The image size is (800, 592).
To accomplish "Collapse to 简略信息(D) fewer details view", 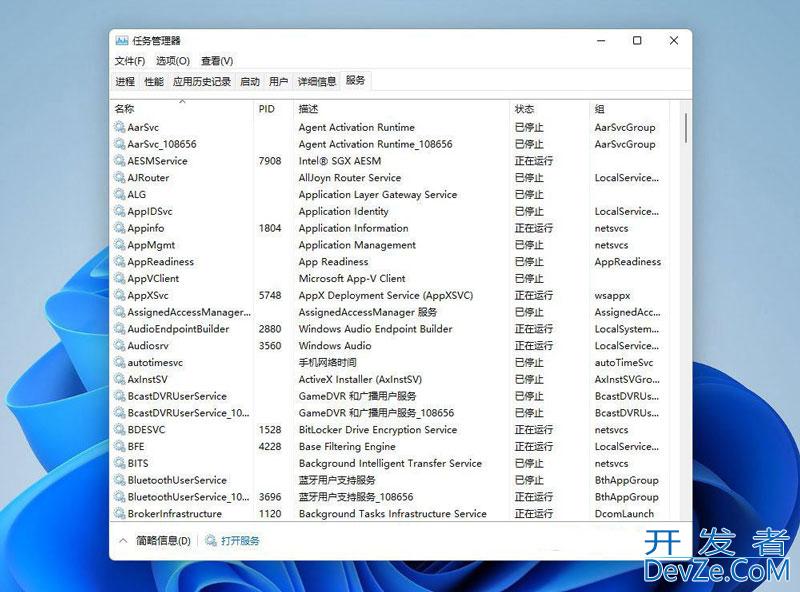I will (x=155, y=540).
